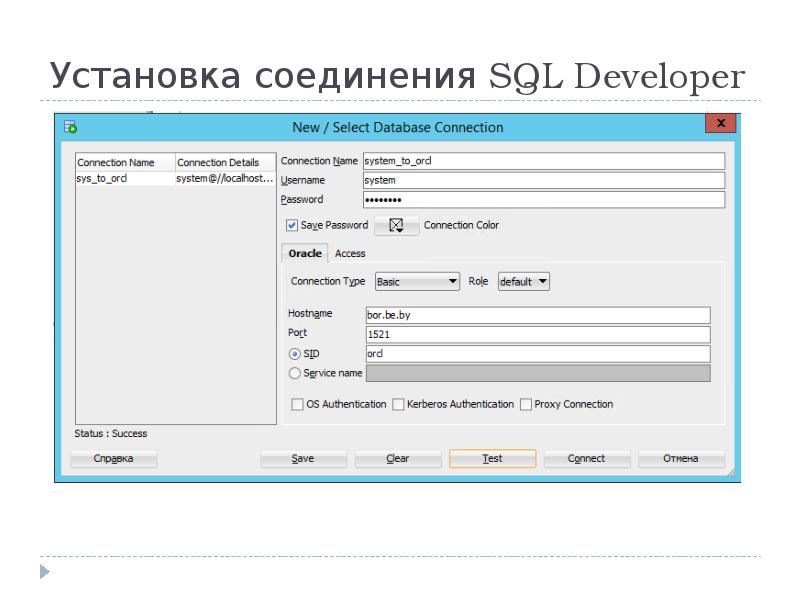Click the database icon in the title bar
Viewport: 800px width, 600px height.
[70, 125]
